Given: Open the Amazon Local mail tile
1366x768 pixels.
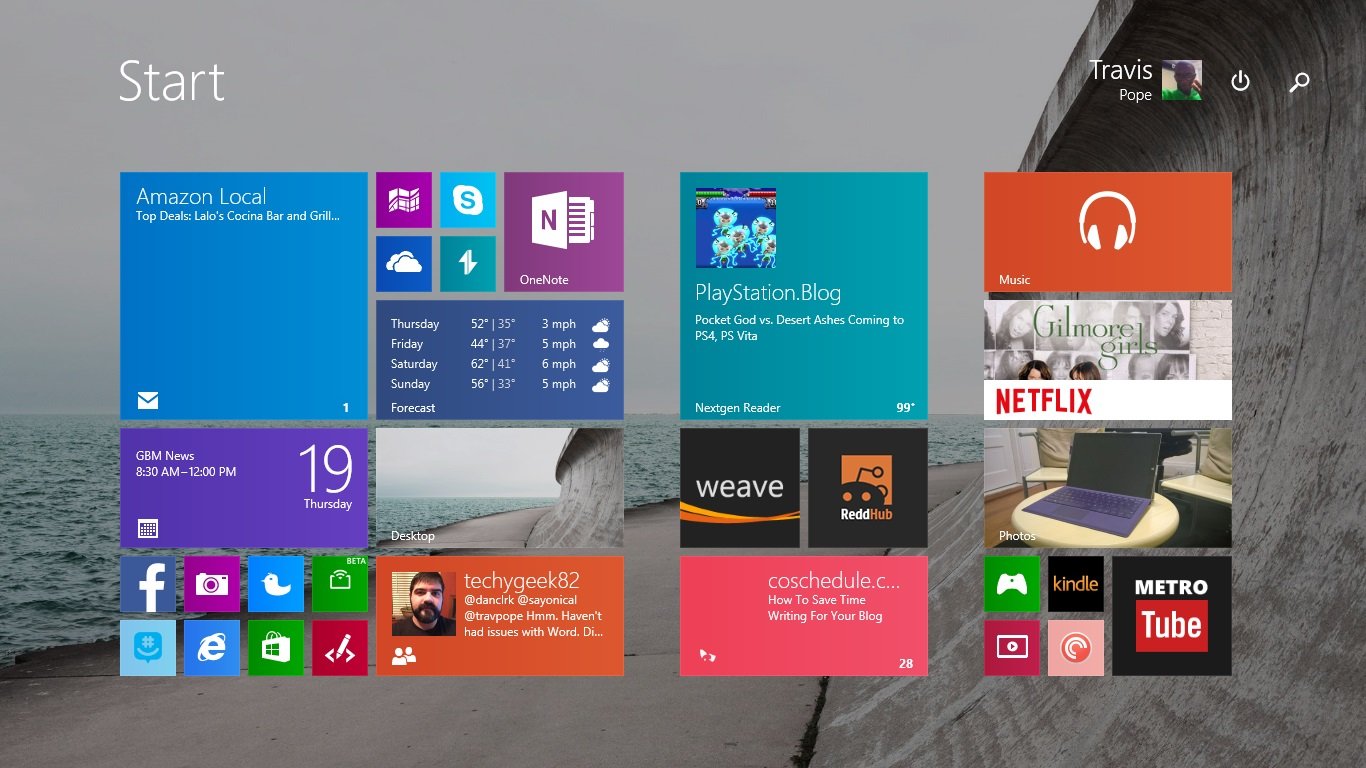Looking at the screenshot, I should (x=244, y=296).
